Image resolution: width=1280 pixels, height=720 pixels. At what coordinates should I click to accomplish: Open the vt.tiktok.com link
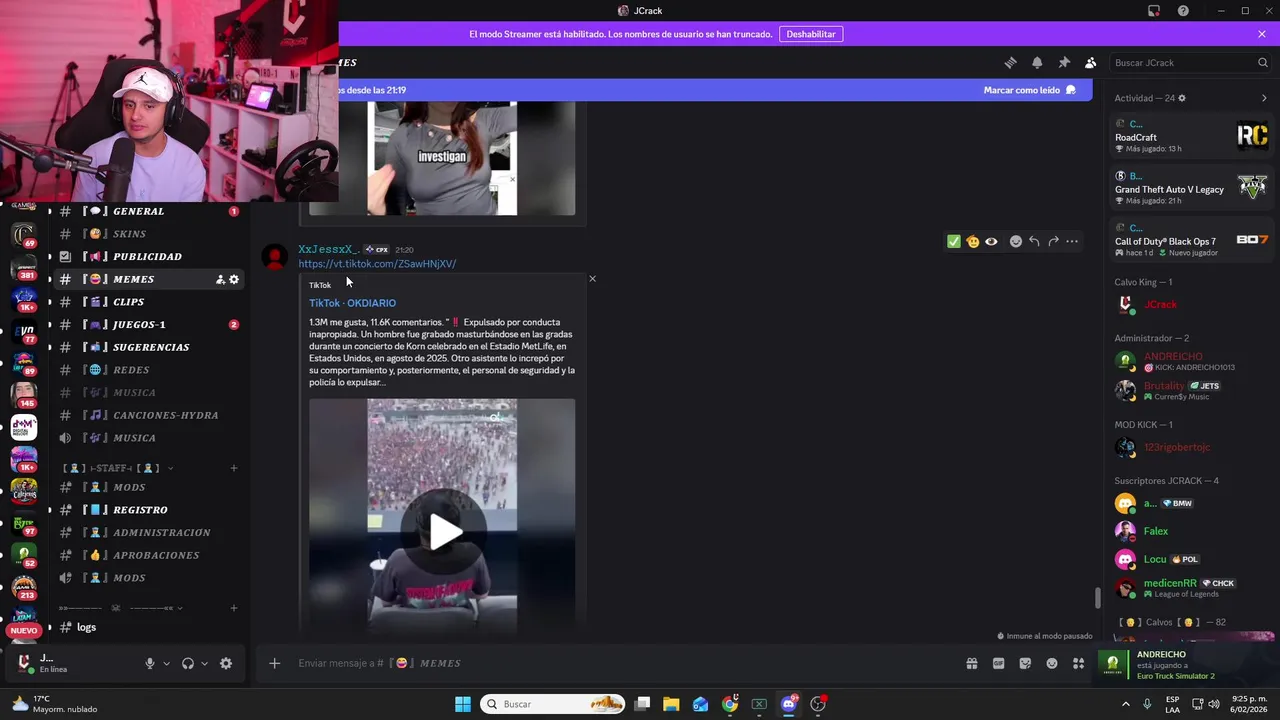pos(377,264)
